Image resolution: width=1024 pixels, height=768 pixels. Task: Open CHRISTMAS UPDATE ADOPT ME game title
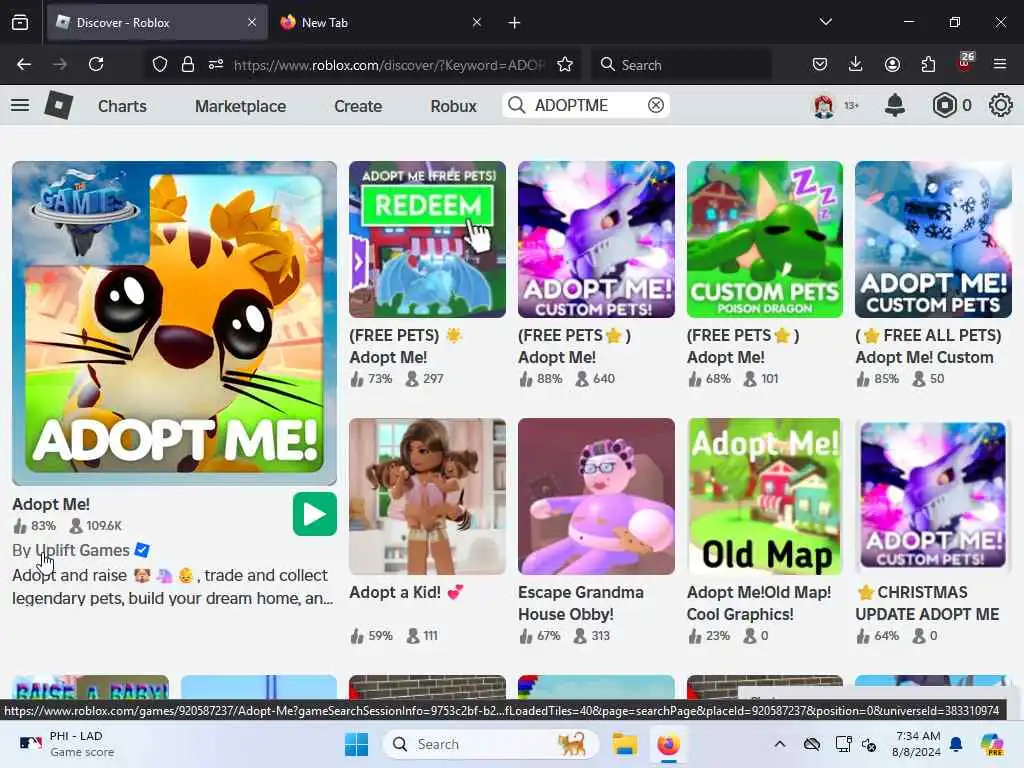pos(928,603)
